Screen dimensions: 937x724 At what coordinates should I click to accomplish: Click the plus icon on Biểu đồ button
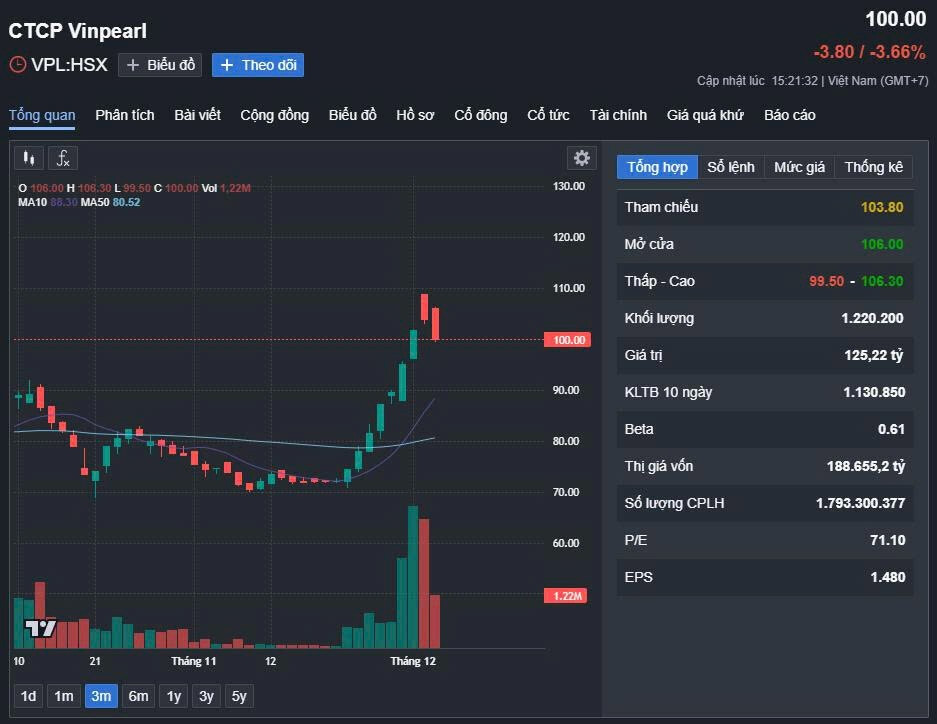tap(133, 65)
